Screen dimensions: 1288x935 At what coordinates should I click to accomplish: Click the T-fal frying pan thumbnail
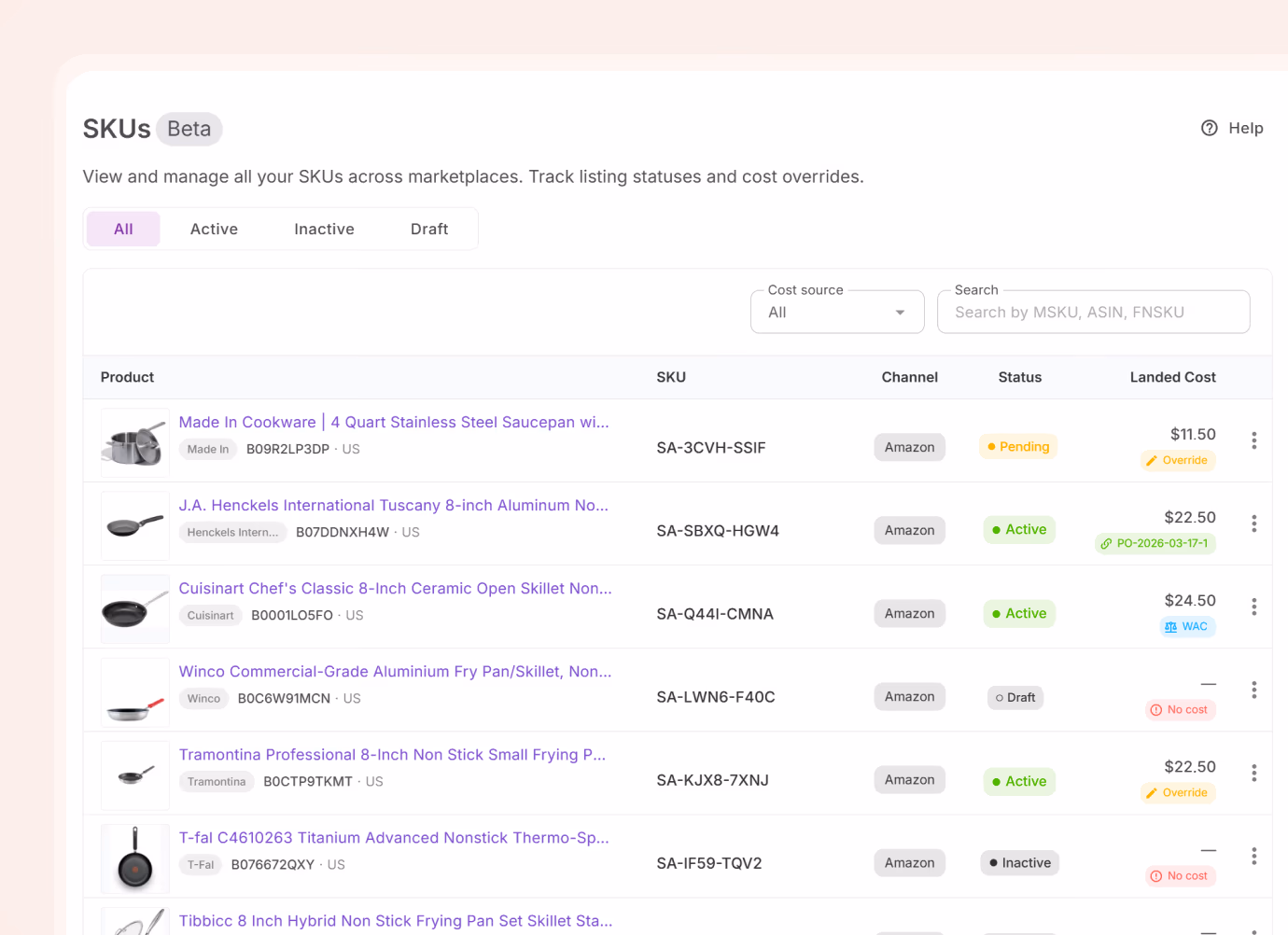click(x=135, y=858)
